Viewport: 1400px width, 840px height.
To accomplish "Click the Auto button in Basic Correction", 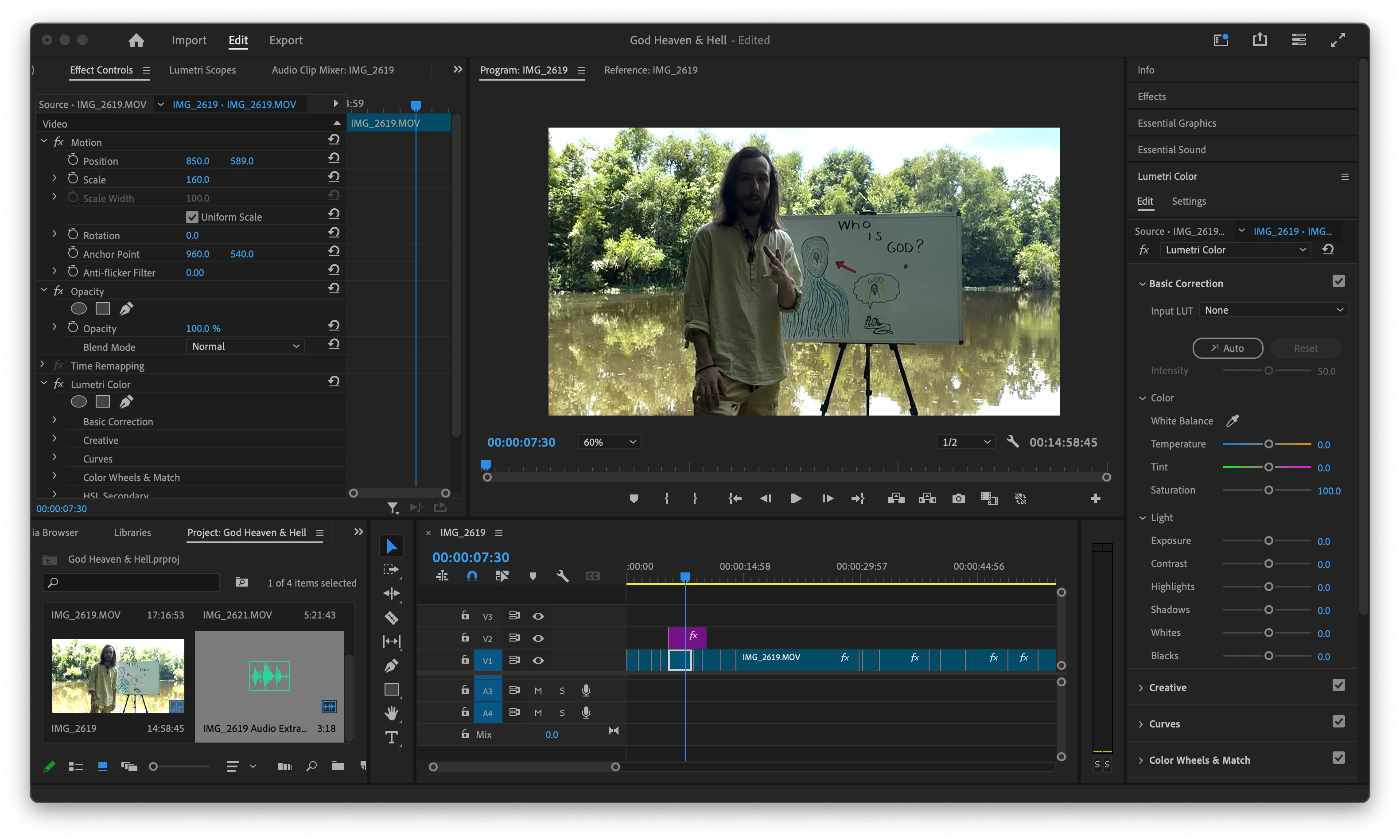I will pyautogui.click(x=1227, y=348).
